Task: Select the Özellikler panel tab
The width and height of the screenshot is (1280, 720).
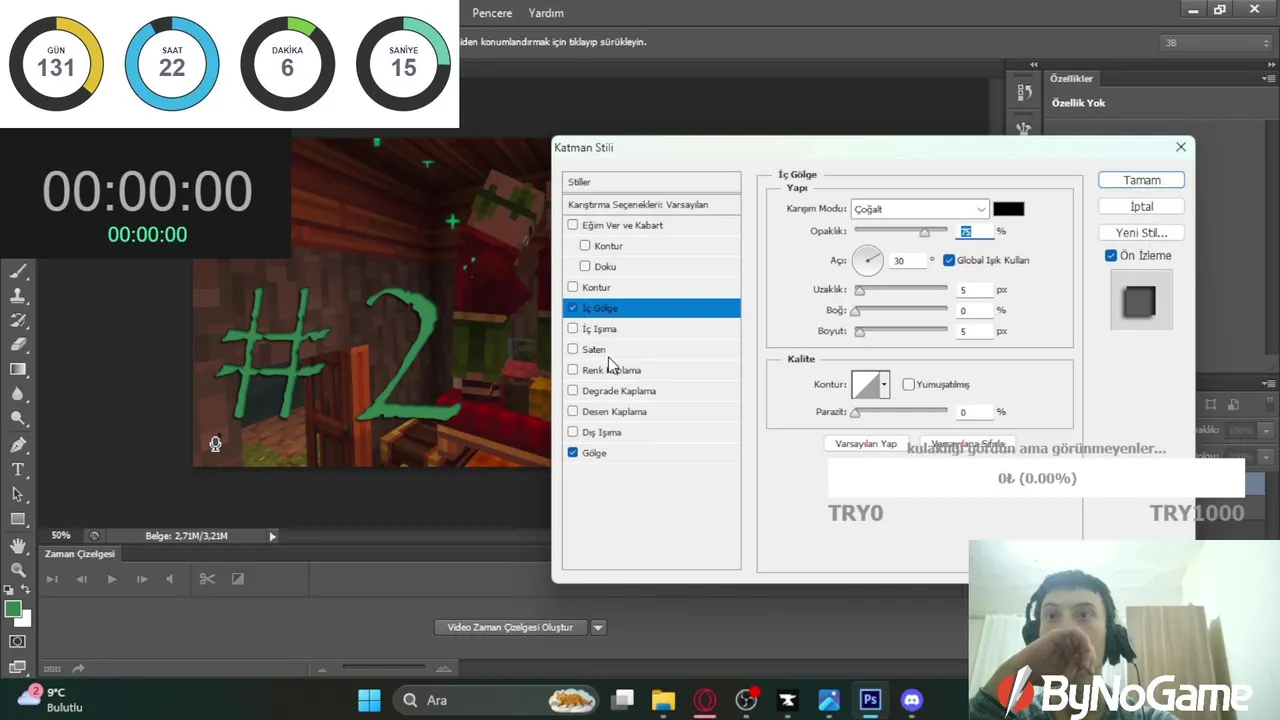Action: coord(1071,79)
